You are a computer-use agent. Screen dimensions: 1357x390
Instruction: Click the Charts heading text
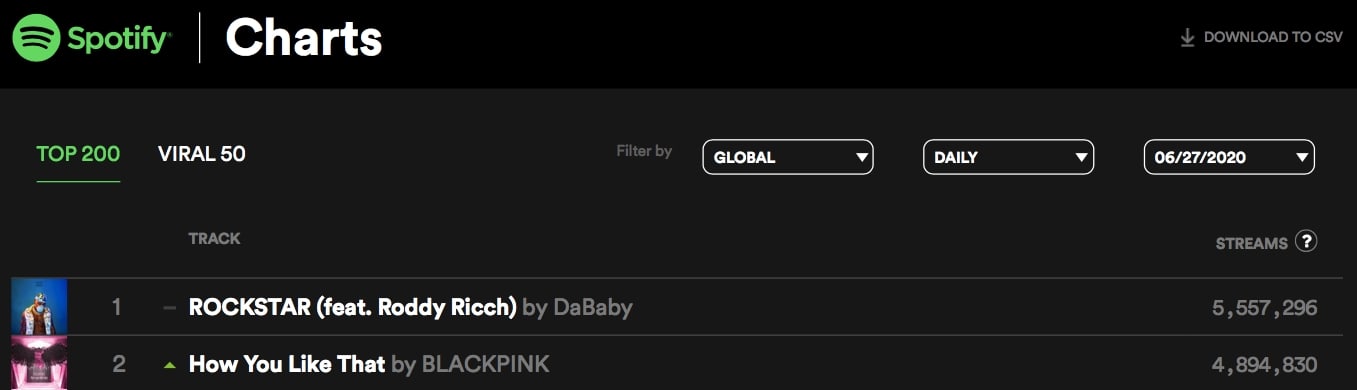(x=304, y=38)
